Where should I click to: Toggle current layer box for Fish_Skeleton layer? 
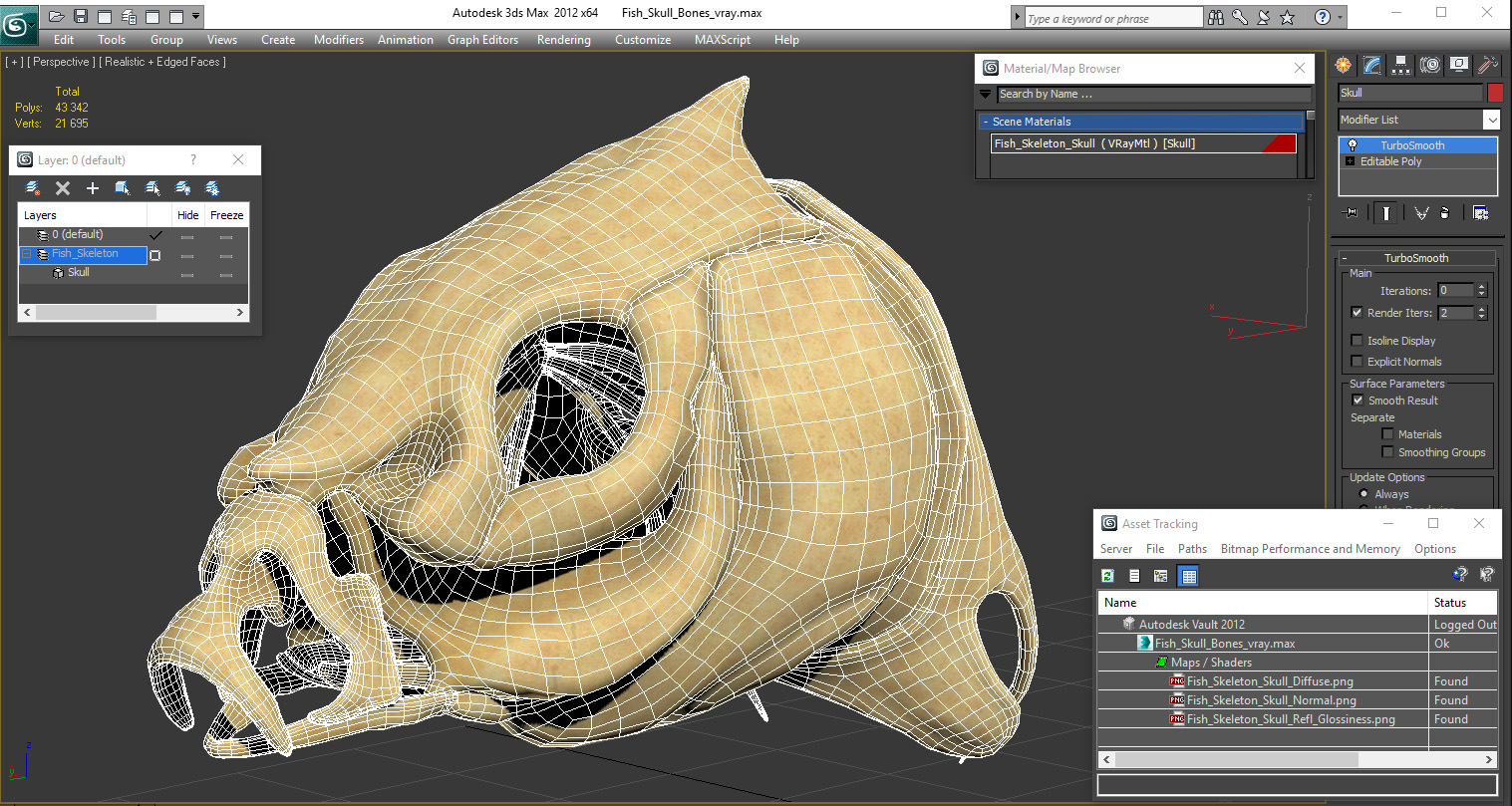(154, 255)
